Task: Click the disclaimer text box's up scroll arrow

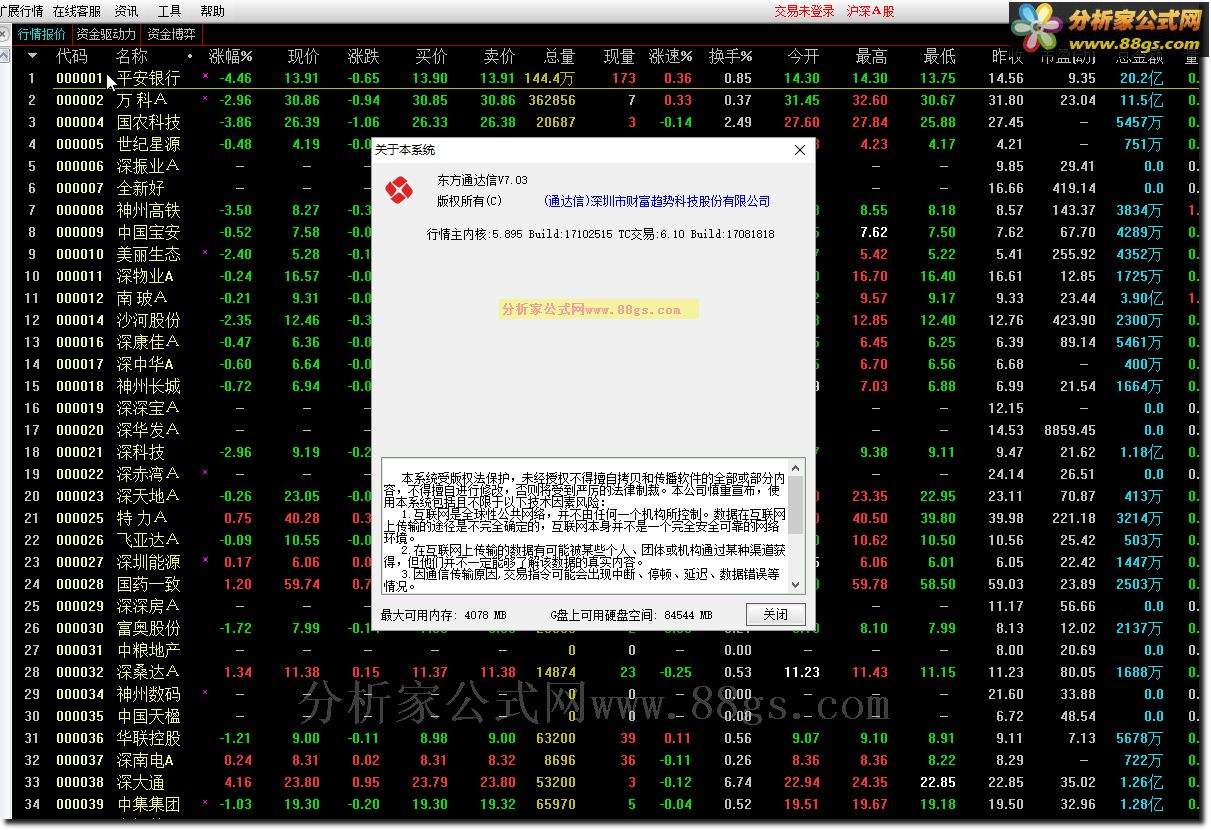Action: tap(796, 467)
